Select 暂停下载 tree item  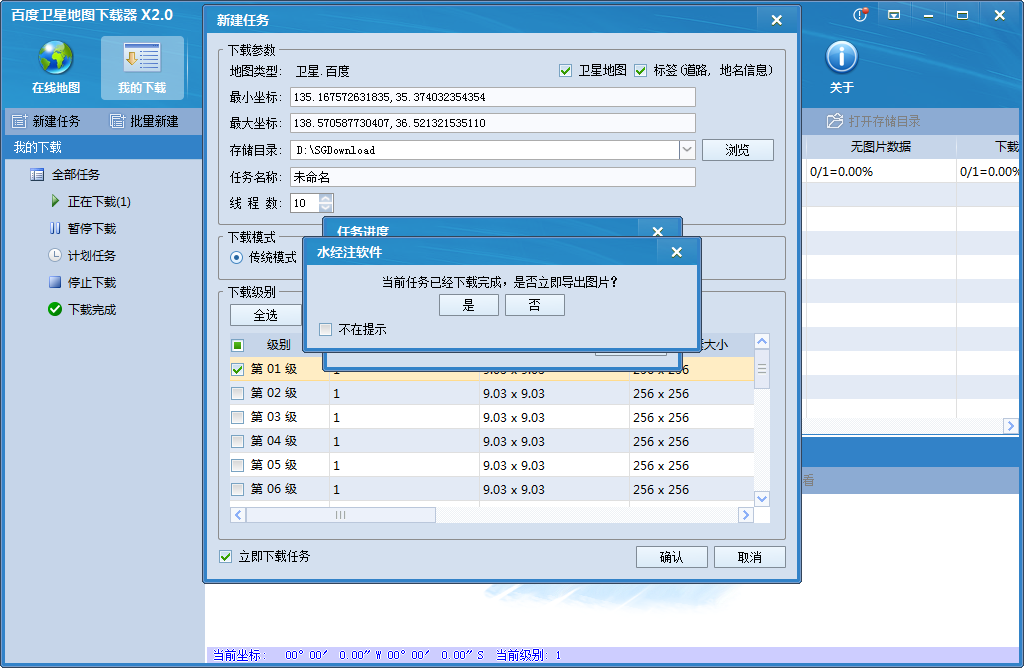coord(83,229)
